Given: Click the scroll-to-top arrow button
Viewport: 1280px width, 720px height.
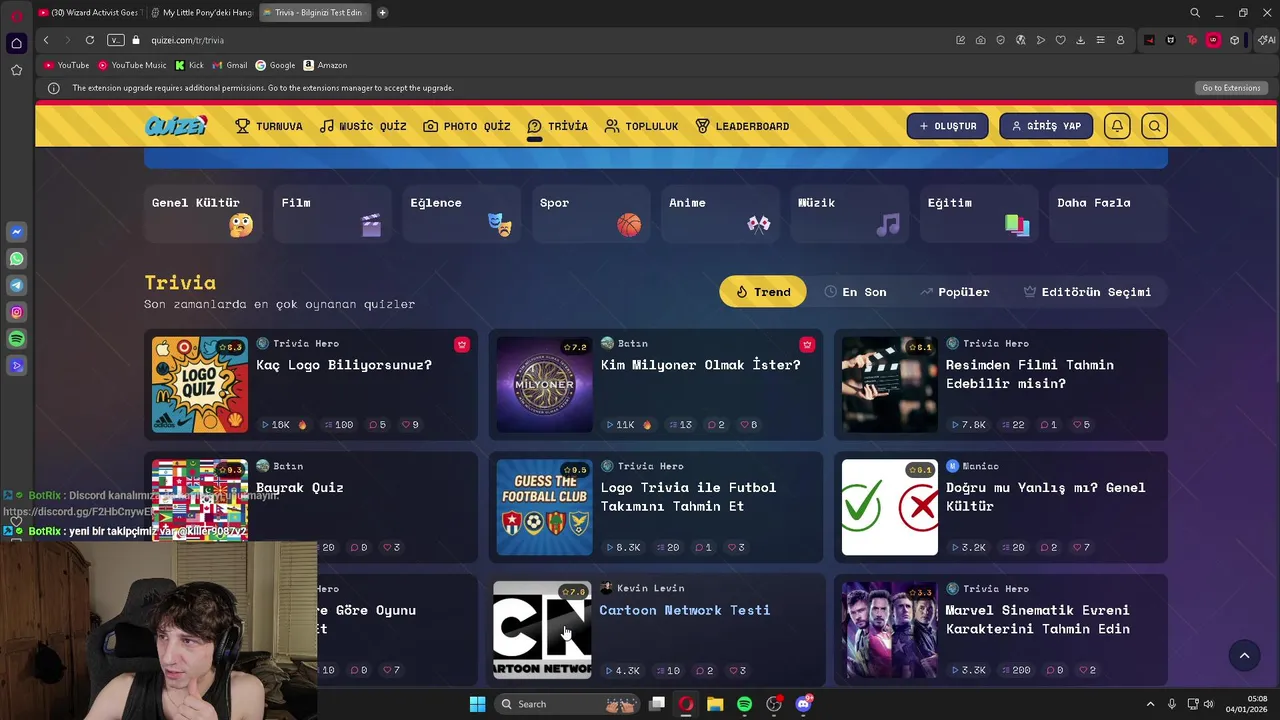Looking at the screenshot, I should (1244, 656).
